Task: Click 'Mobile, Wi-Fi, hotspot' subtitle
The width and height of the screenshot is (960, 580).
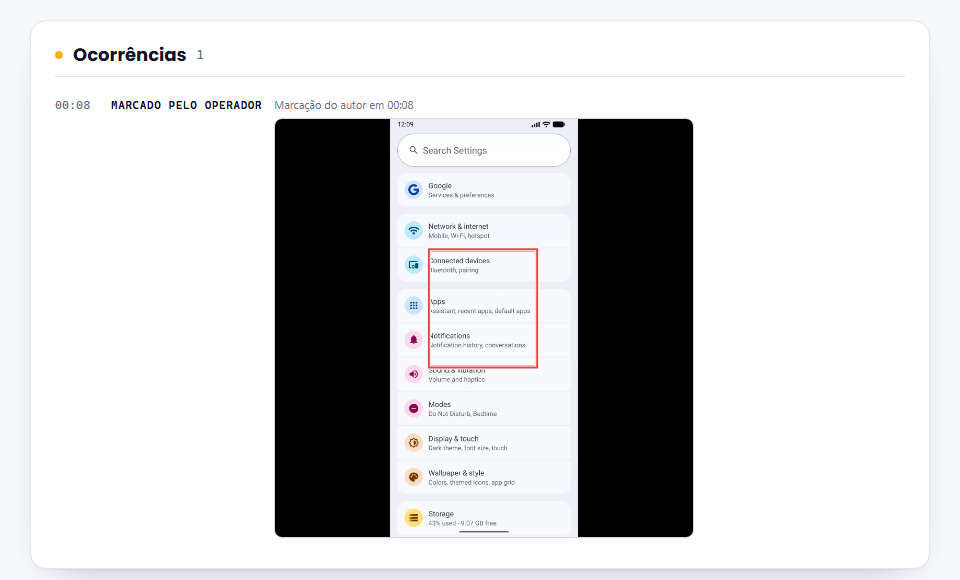Action: pos(459,236)
